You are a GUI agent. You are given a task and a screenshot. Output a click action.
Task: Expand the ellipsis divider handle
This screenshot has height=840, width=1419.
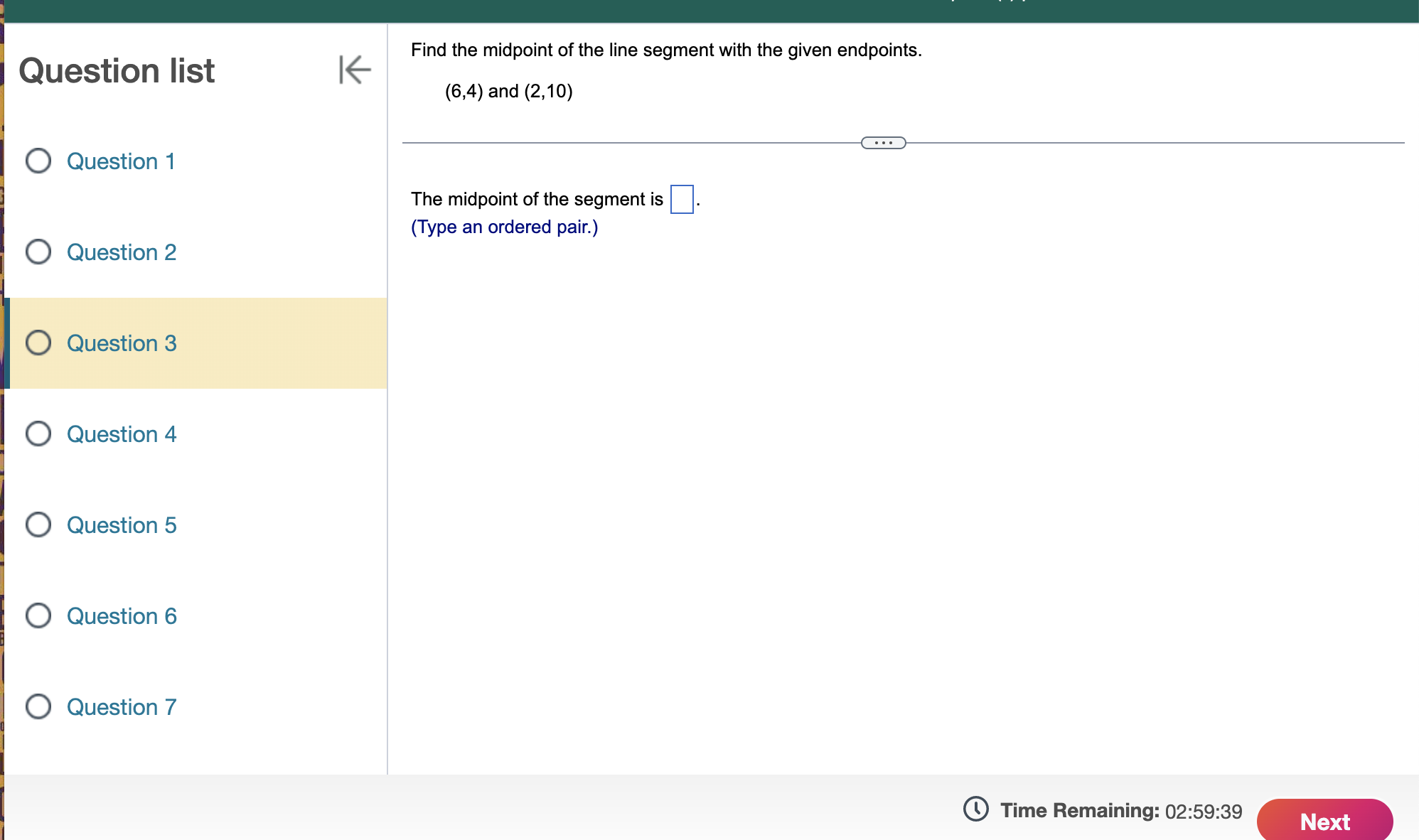[x=883, y=143]
